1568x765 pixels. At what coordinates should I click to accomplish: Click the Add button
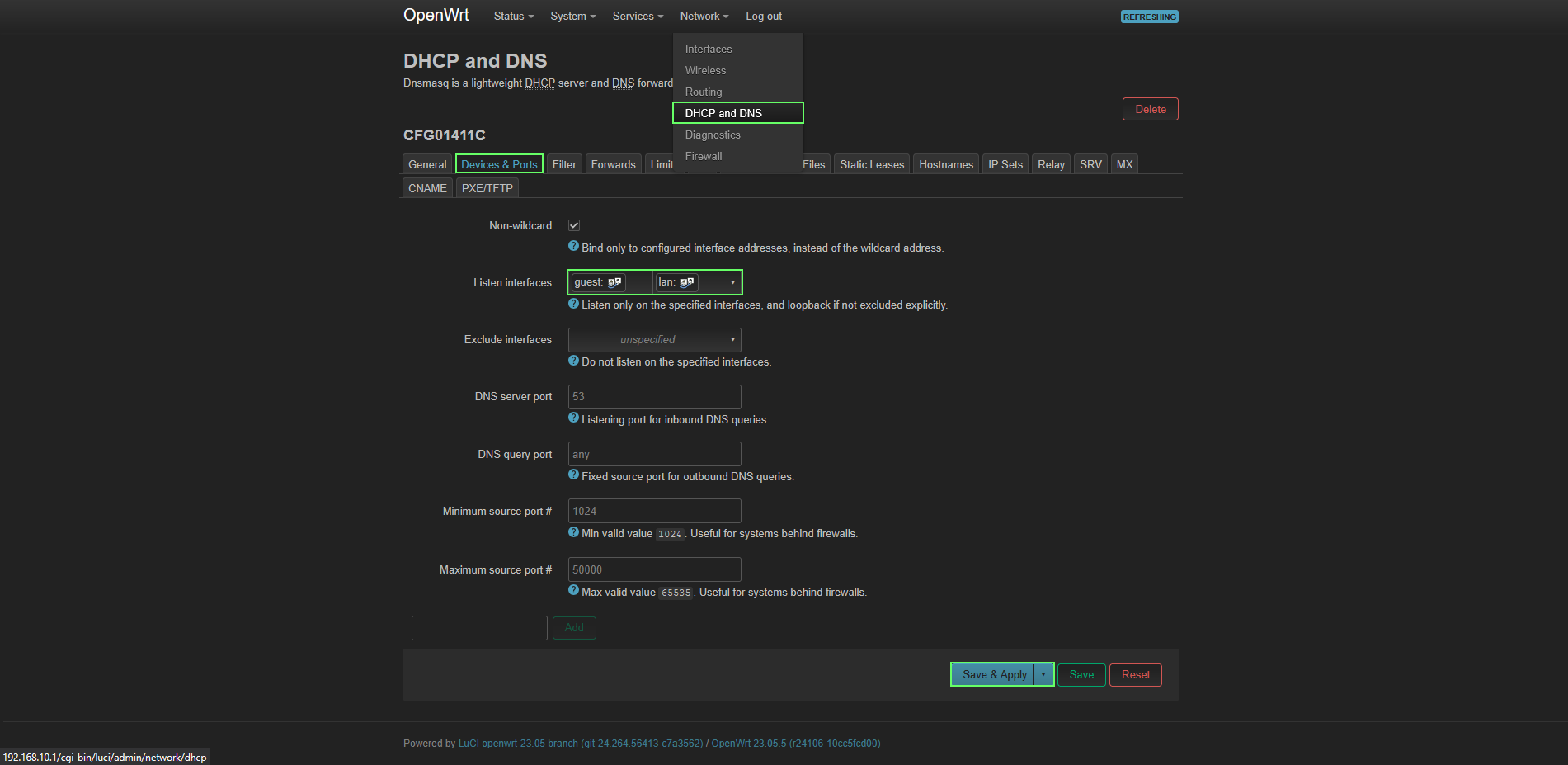pyautogui.click(x=574, y=627)
